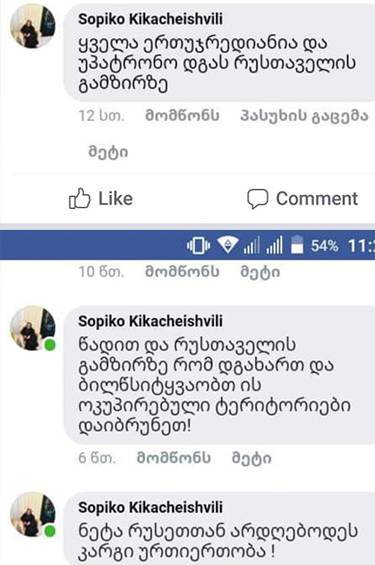This screenshot has width=375, height=565.
Task: Tap the Comment speech bubble icon
Action: tap(257, 199)
